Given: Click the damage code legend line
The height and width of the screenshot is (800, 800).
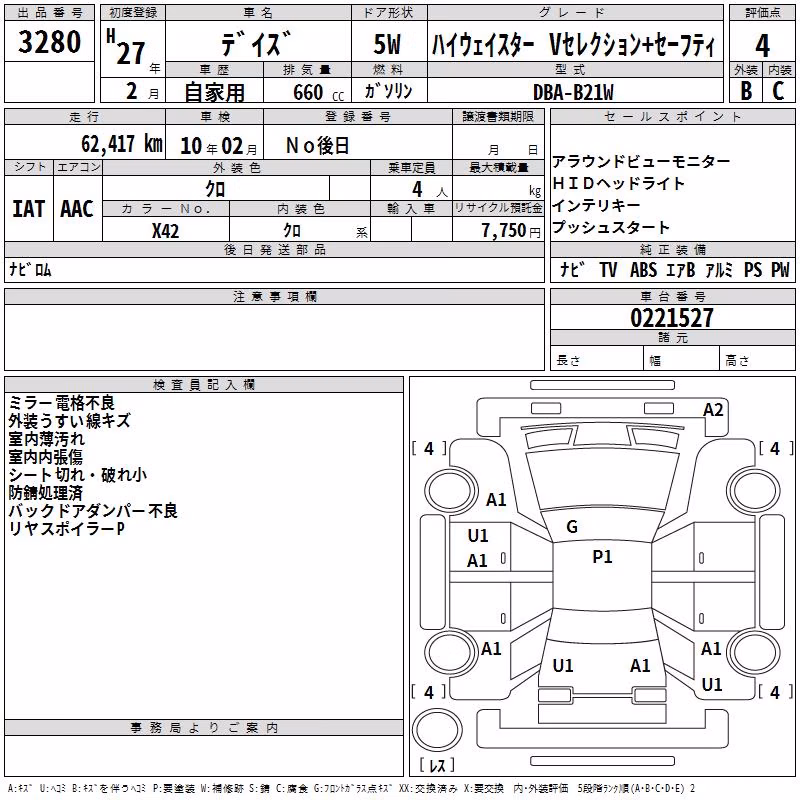Looking at the screenshot, I should click(x=351, y=788).
